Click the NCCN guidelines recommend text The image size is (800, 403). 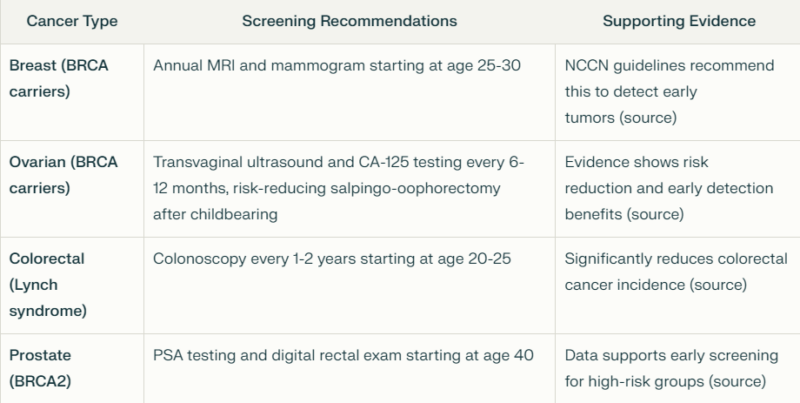click(669, 66)
